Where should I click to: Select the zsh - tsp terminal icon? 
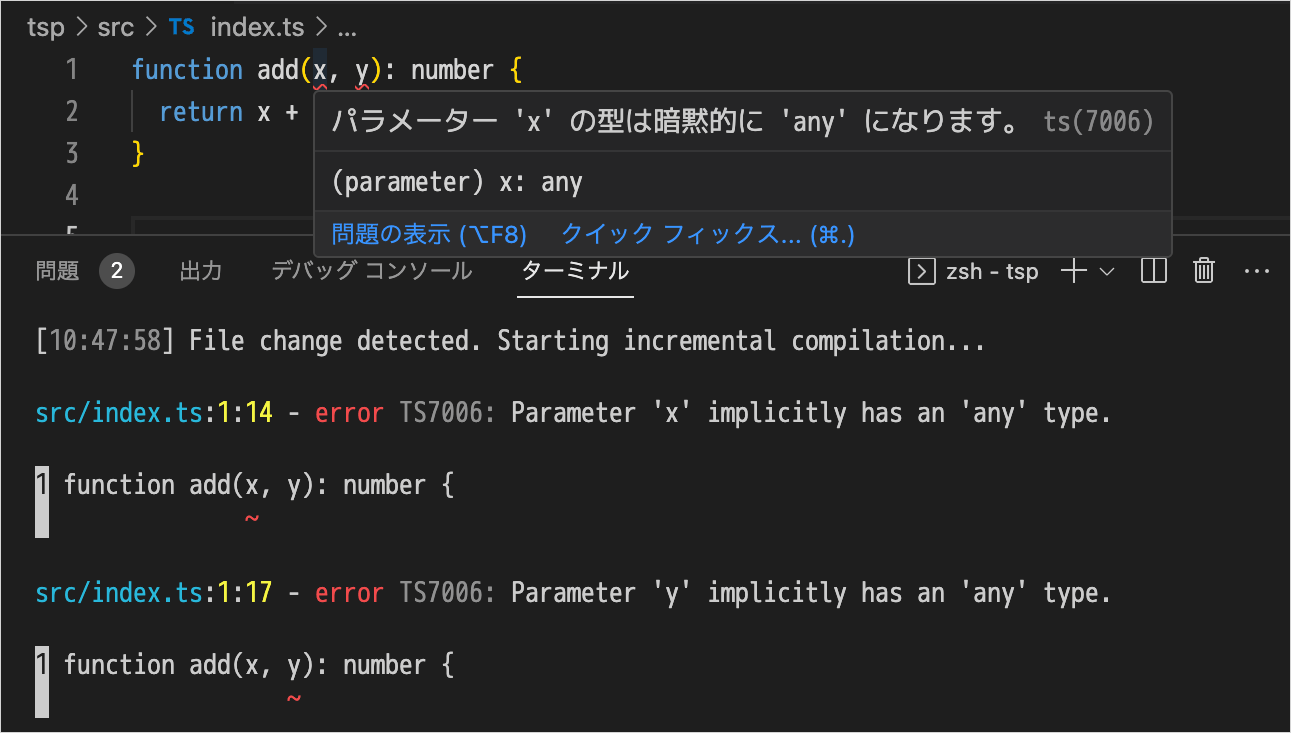(x=921, y=271)
